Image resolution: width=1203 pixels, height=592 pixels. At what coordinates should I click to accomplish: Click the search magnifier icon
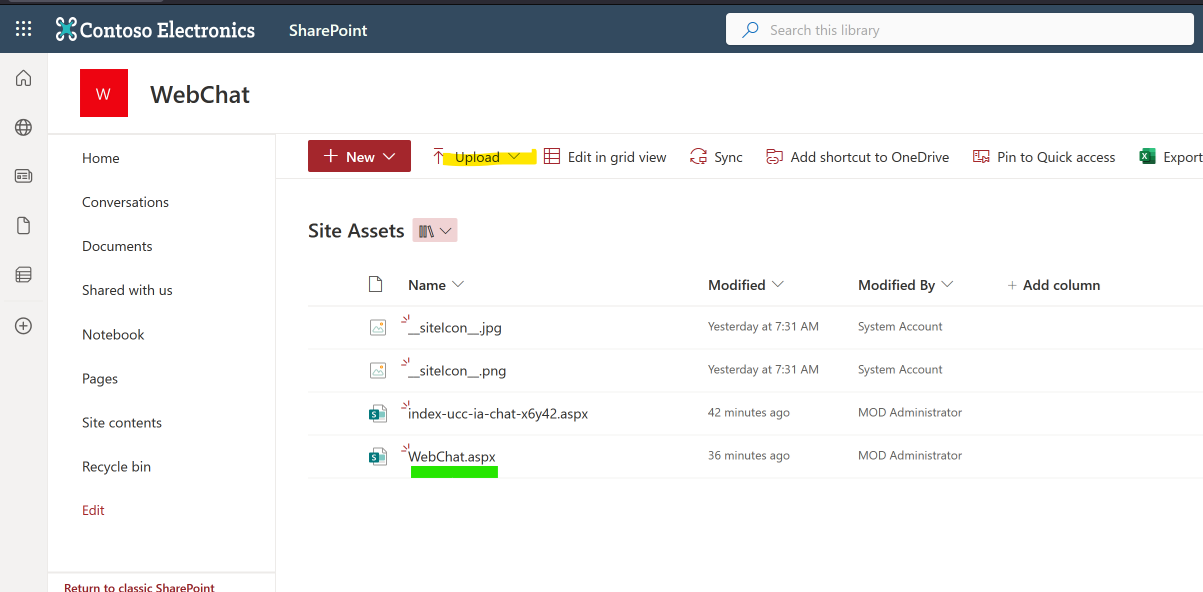pyautogui.click(x=749, y=30)
